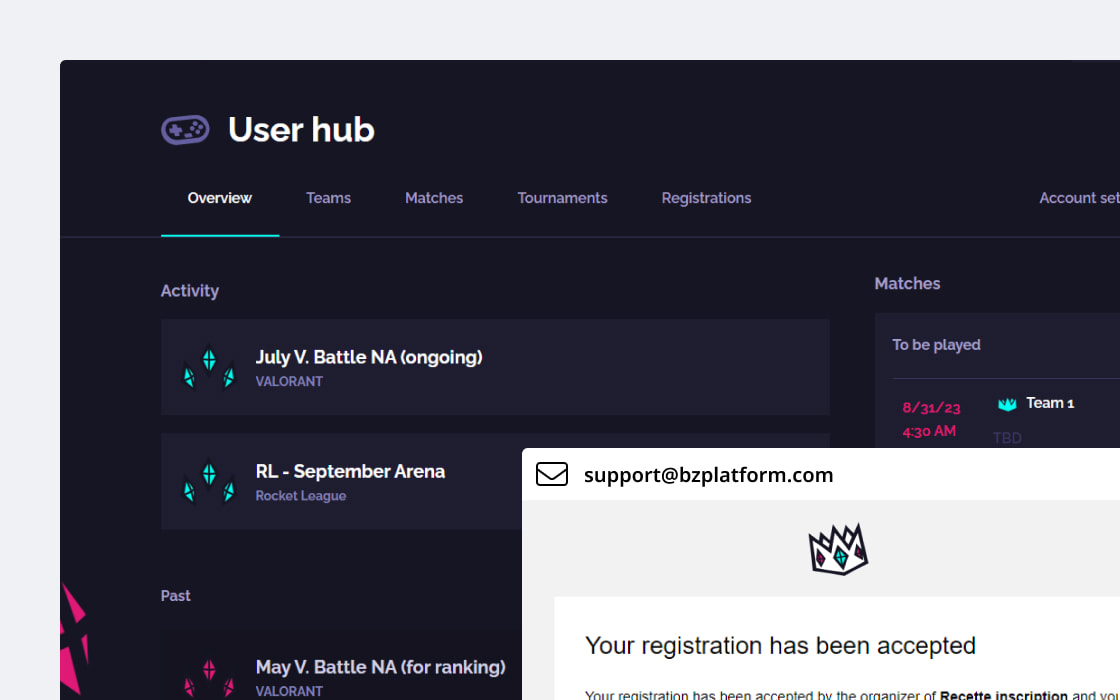Click the crown logo in the email body
The height and width of the screenshot is (700, 1120).
click(x=838, y=550)
